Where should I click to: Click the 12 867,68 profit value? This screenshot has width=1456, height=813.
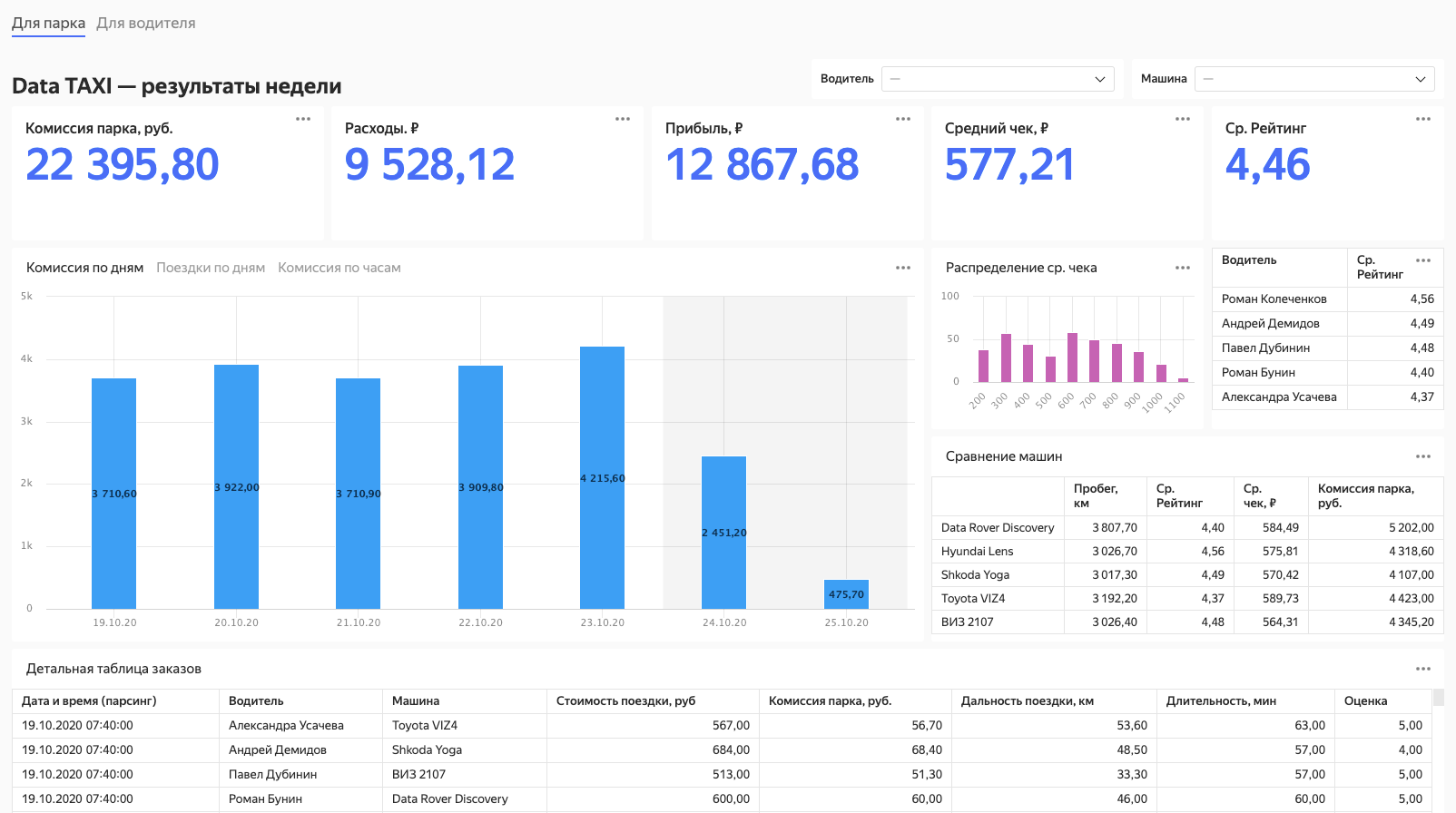762,165
